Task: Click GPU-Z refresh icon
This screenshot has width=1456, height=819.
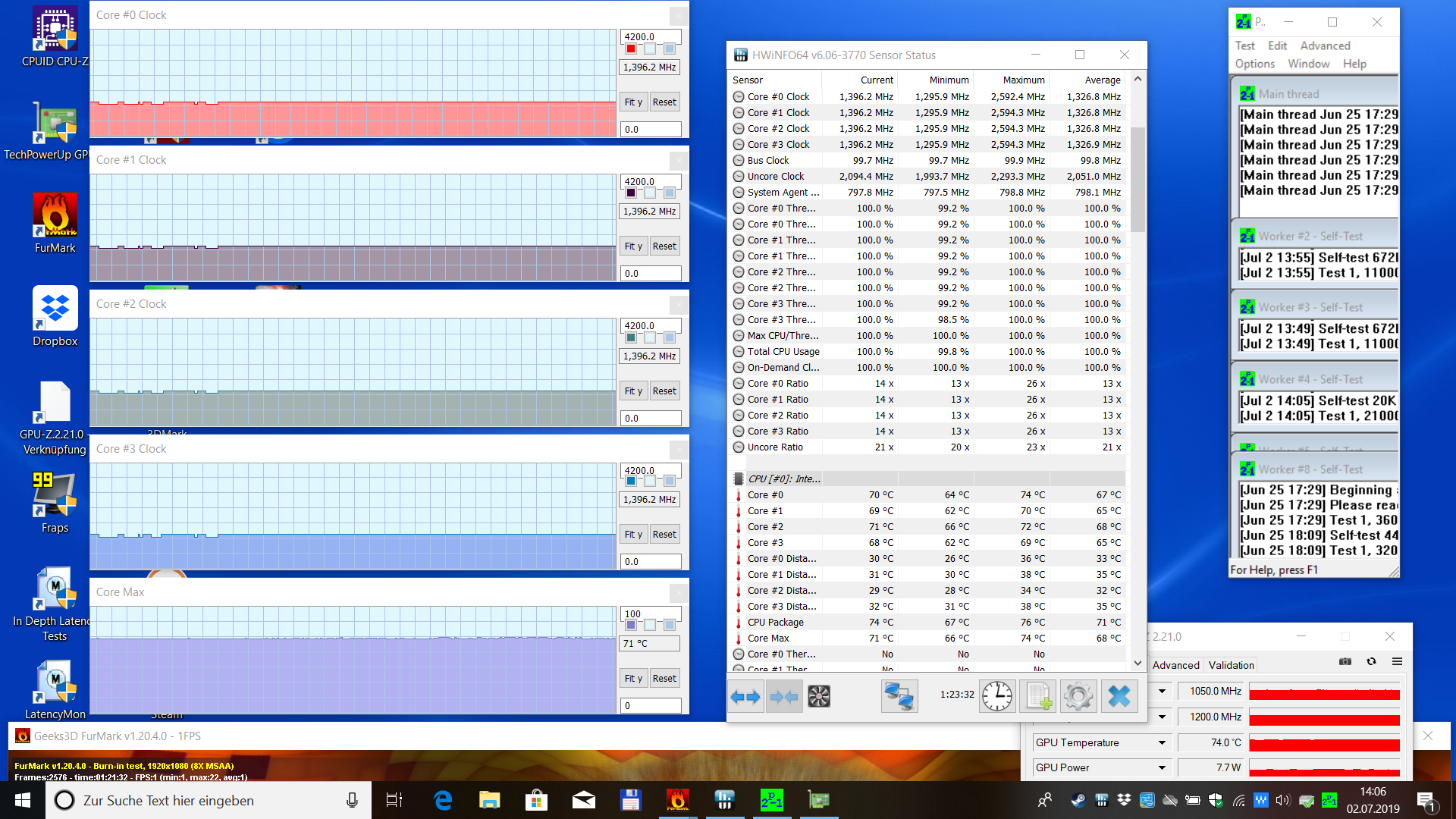Action: (1371, 661)
